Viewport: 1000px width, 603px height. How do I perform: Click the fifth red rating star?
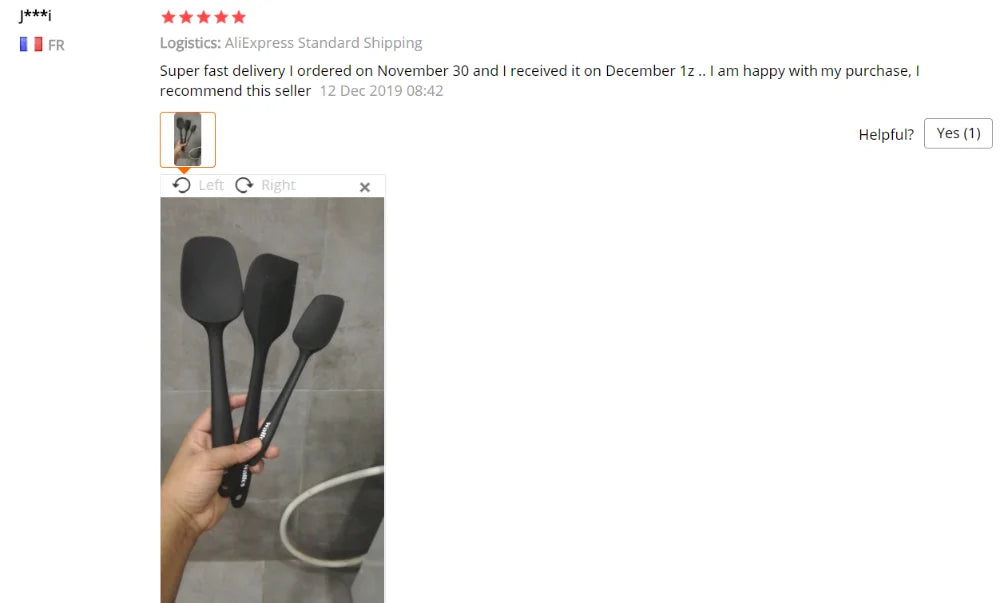click(239, 17)
